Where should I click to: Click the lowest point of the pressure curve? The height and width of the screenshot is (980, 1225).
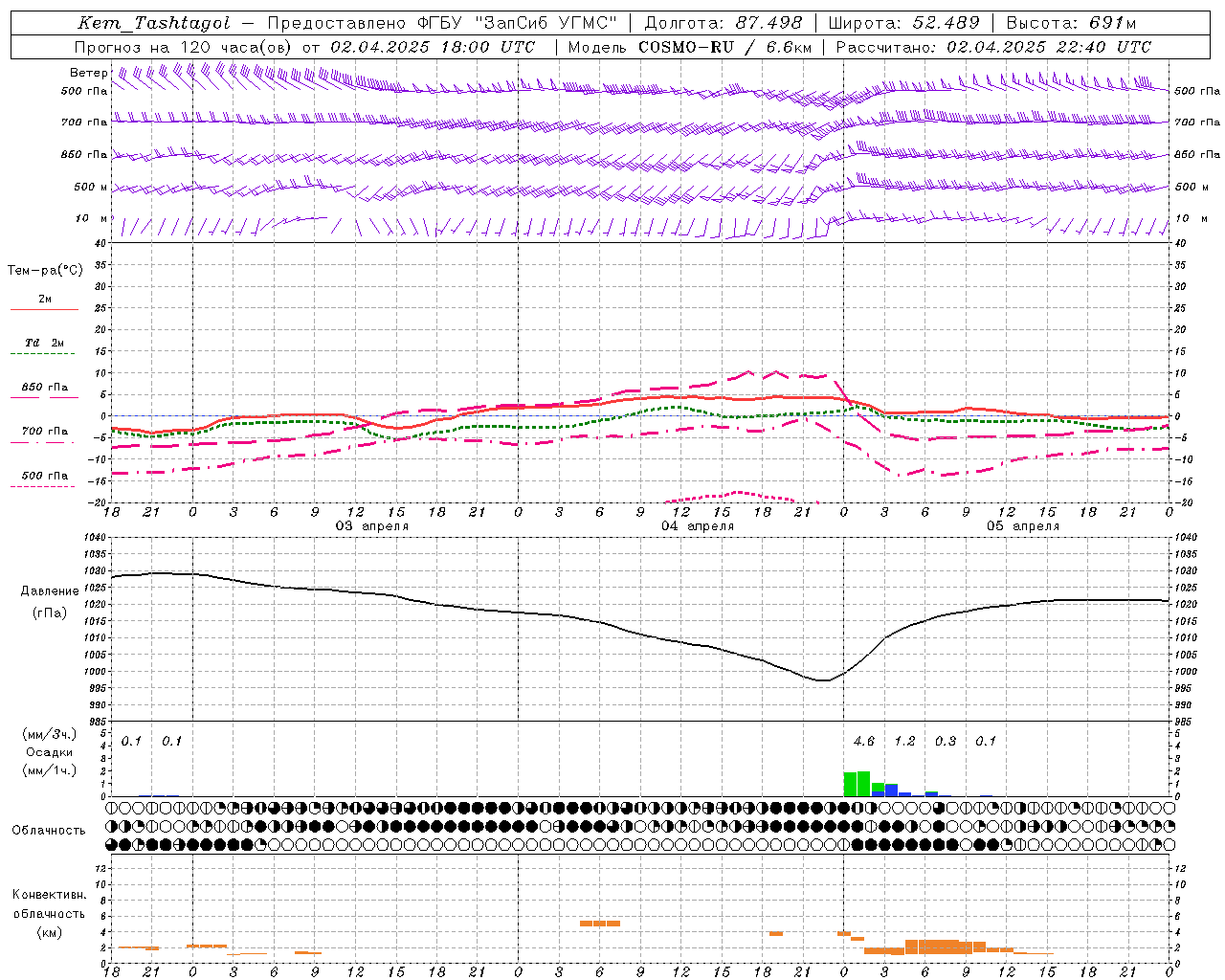[823, 680]
